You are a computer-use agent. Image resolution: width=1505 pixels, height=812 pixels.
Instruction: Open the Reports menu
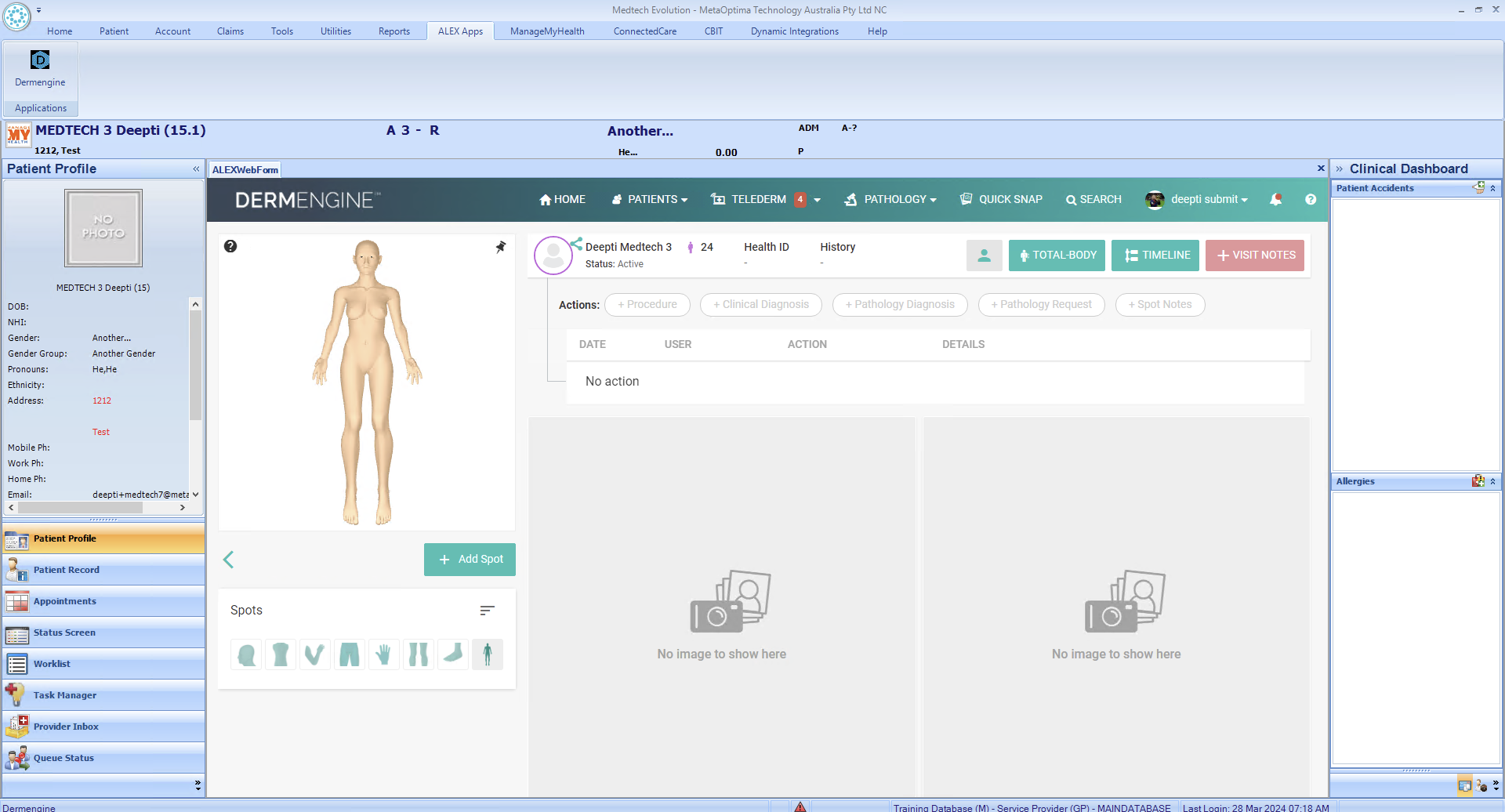[x=394, y=31]
